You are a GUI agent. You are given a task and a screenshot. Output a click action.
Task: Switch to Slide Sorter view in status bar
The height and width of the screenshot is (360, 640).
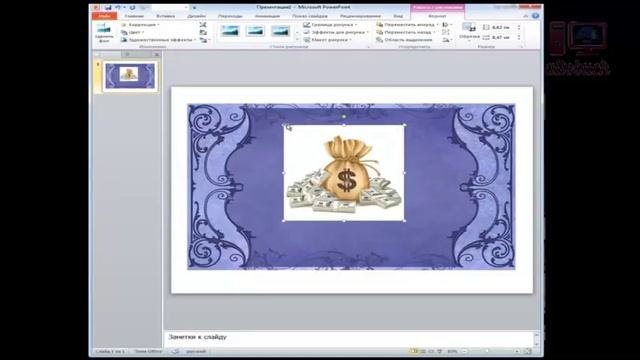point(423,351)
